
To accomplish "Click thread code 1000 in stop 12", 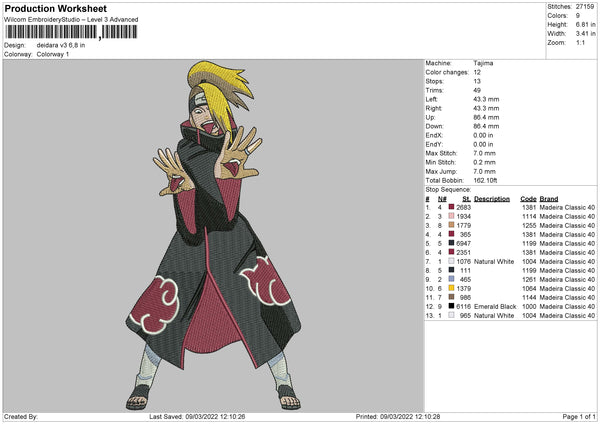I will (529, 307).
